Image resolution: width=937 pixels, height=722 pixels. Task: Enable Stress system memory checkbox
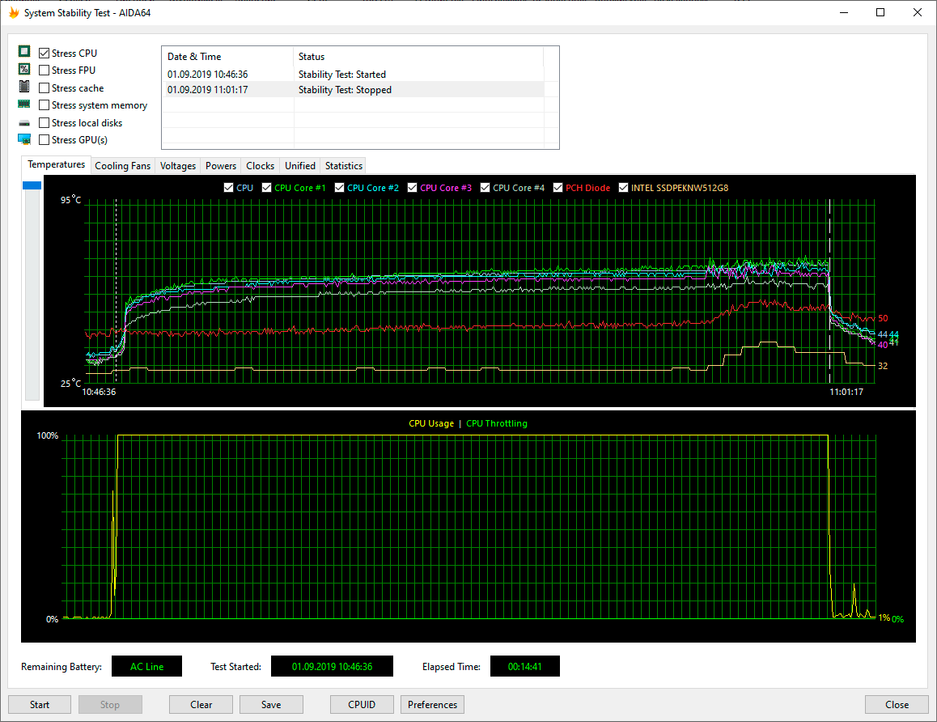(44, 105)
